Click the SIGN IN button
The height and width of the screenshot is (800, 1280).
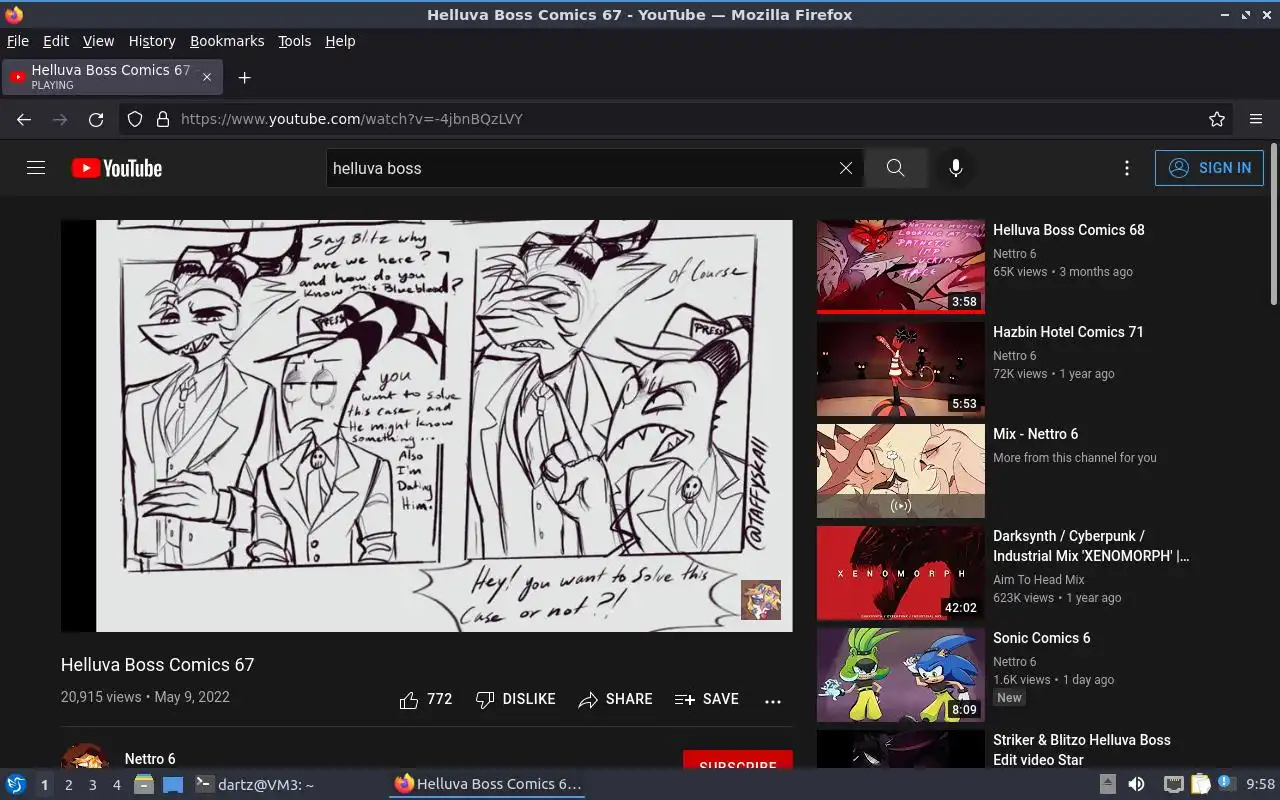coord(1209,168)
